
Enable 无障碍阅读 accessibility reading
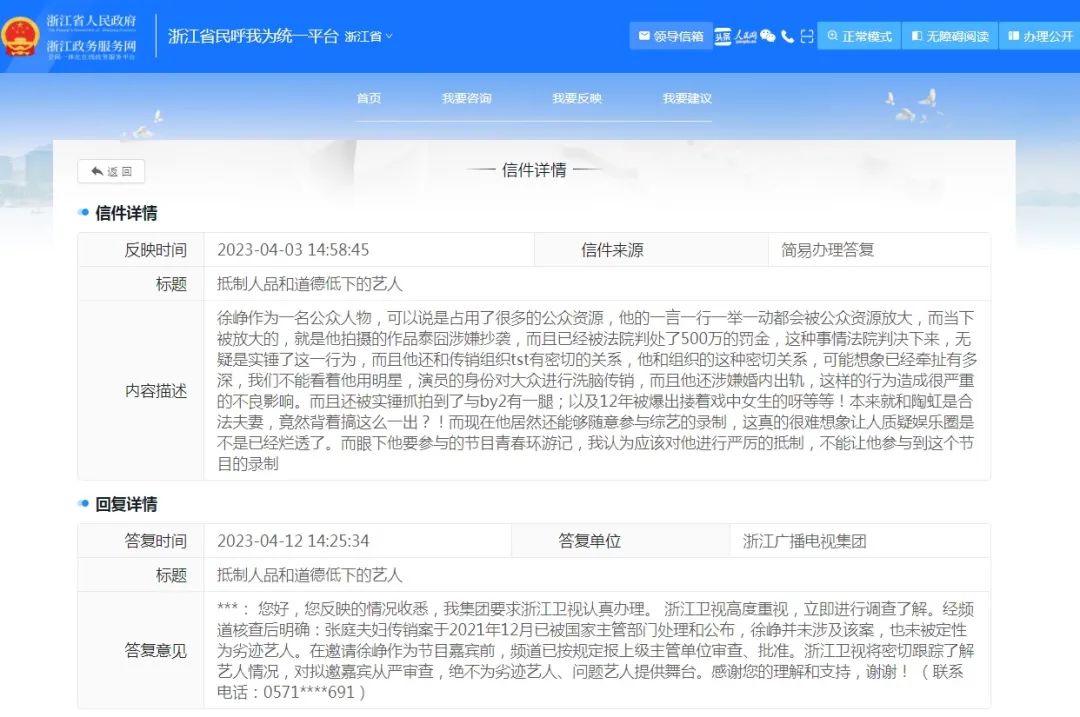949,37
